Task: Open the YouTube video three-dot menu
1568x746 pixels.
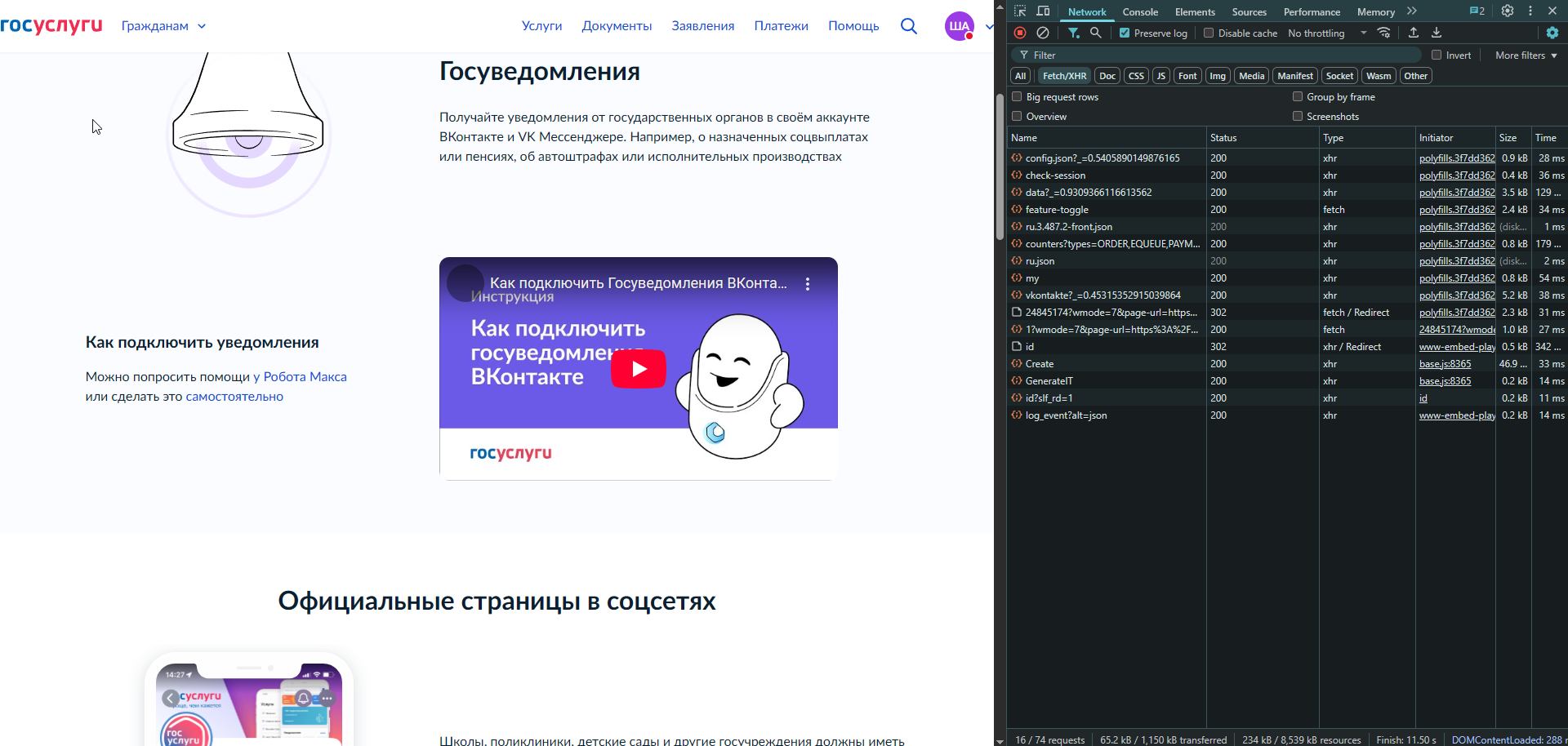Action: click(808, 284)
